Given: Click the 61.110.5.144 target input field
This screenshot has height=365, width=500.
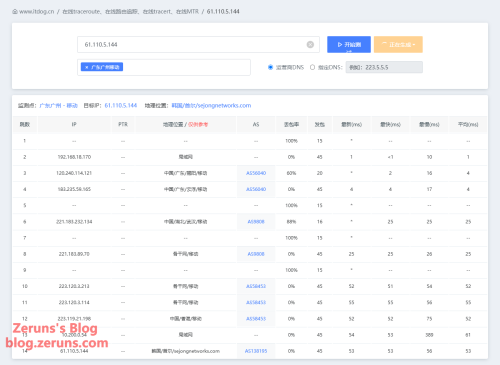Looking at the screenshot, I should tap(198, 44).
